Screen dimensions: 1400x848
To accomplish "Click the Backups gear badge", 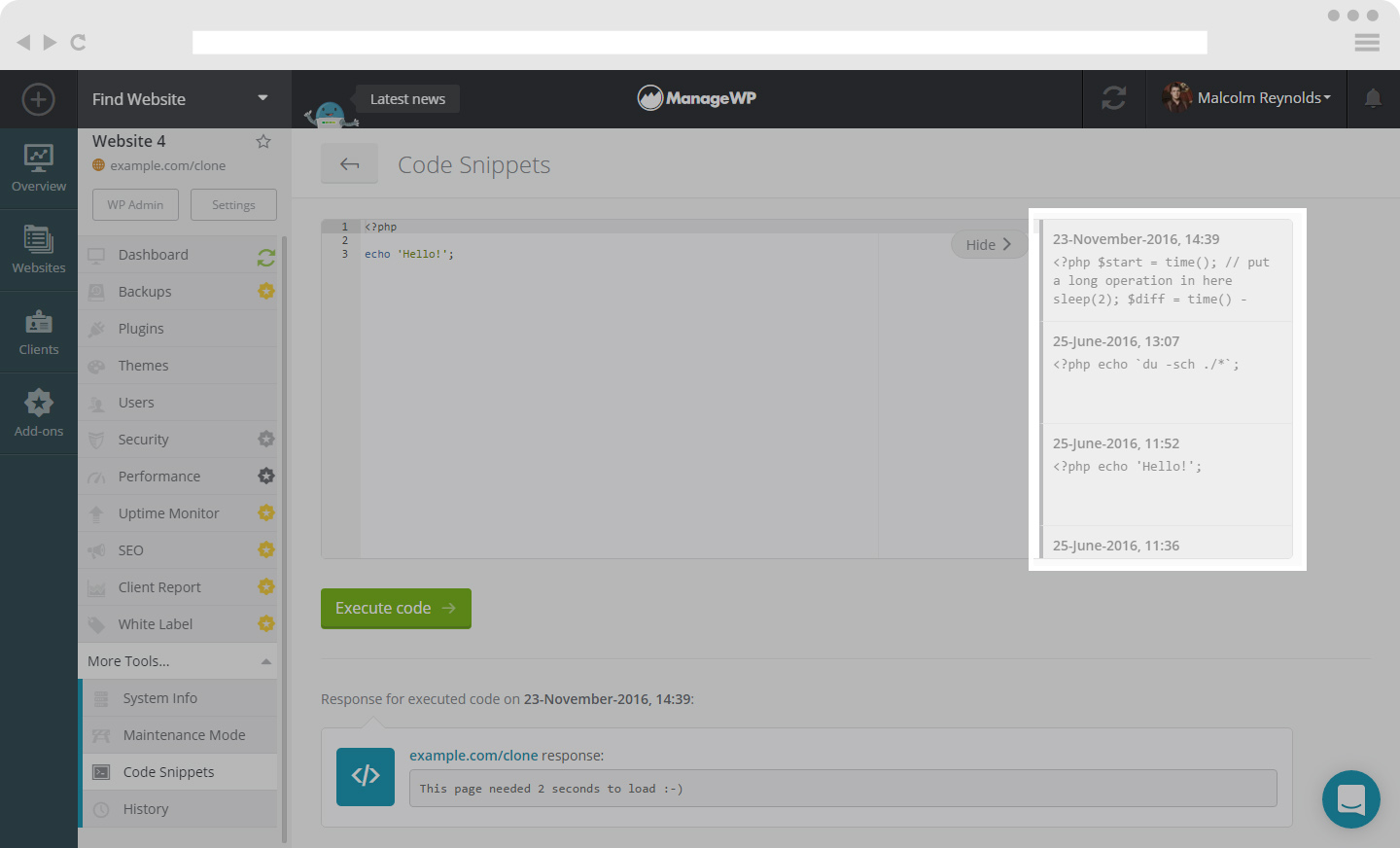I will coord(266,291).
